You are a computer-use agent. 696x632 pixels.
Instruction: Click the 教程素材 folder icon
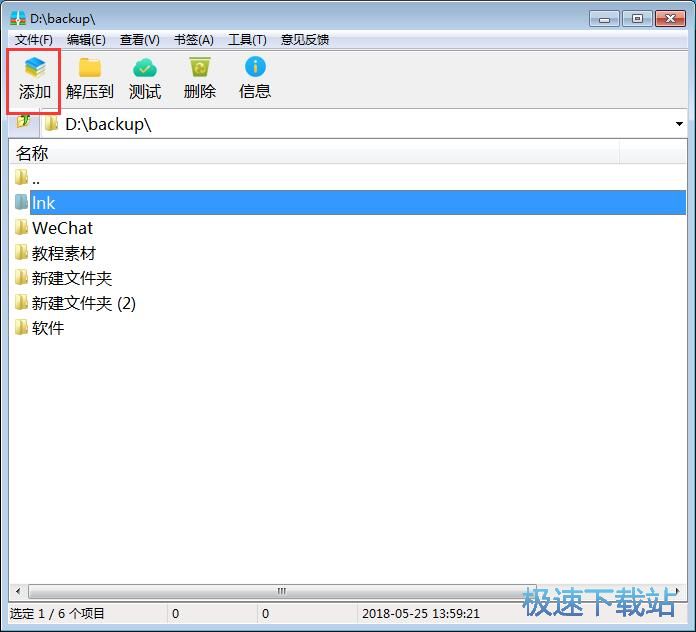coord(21,253)
